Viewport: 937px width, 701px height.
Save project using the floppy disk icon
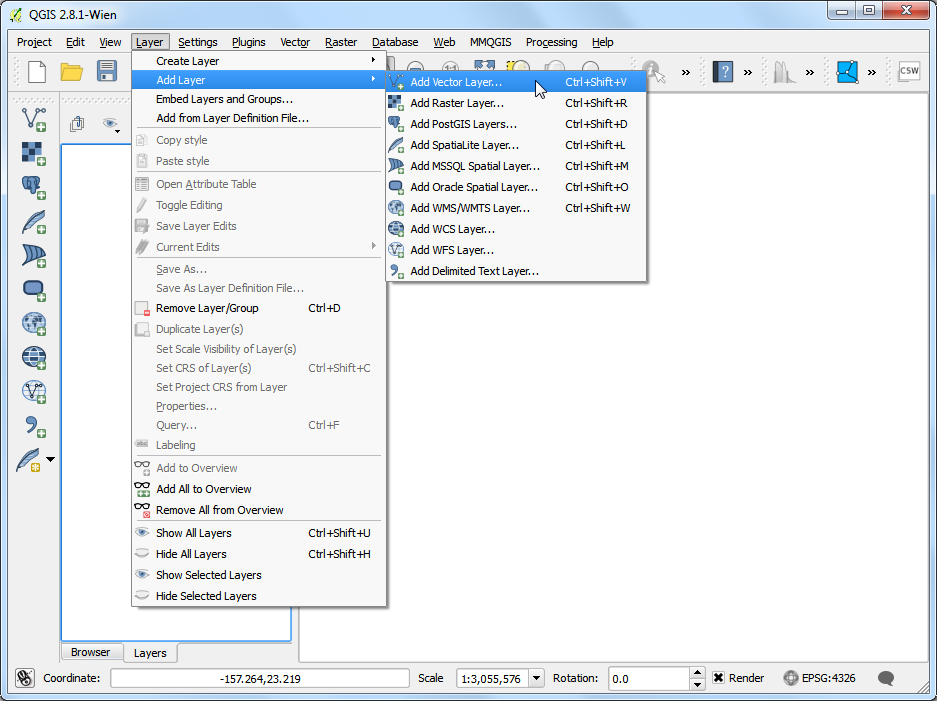[x=107, y=72]
